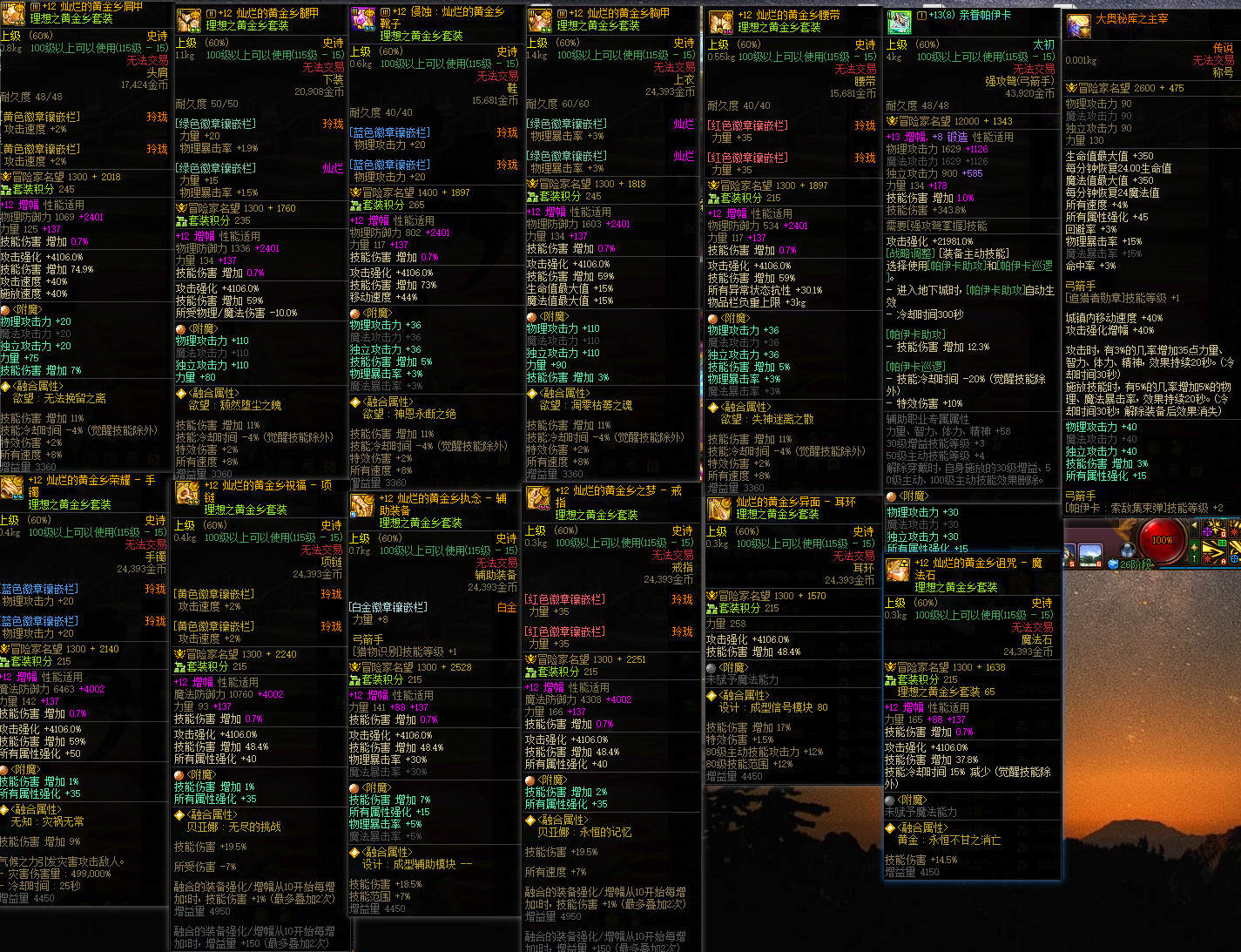Click fusion text 设计 : 成型辅助模块
Image resolution: width=1241 pixels, height=952 pixels.
416,864
